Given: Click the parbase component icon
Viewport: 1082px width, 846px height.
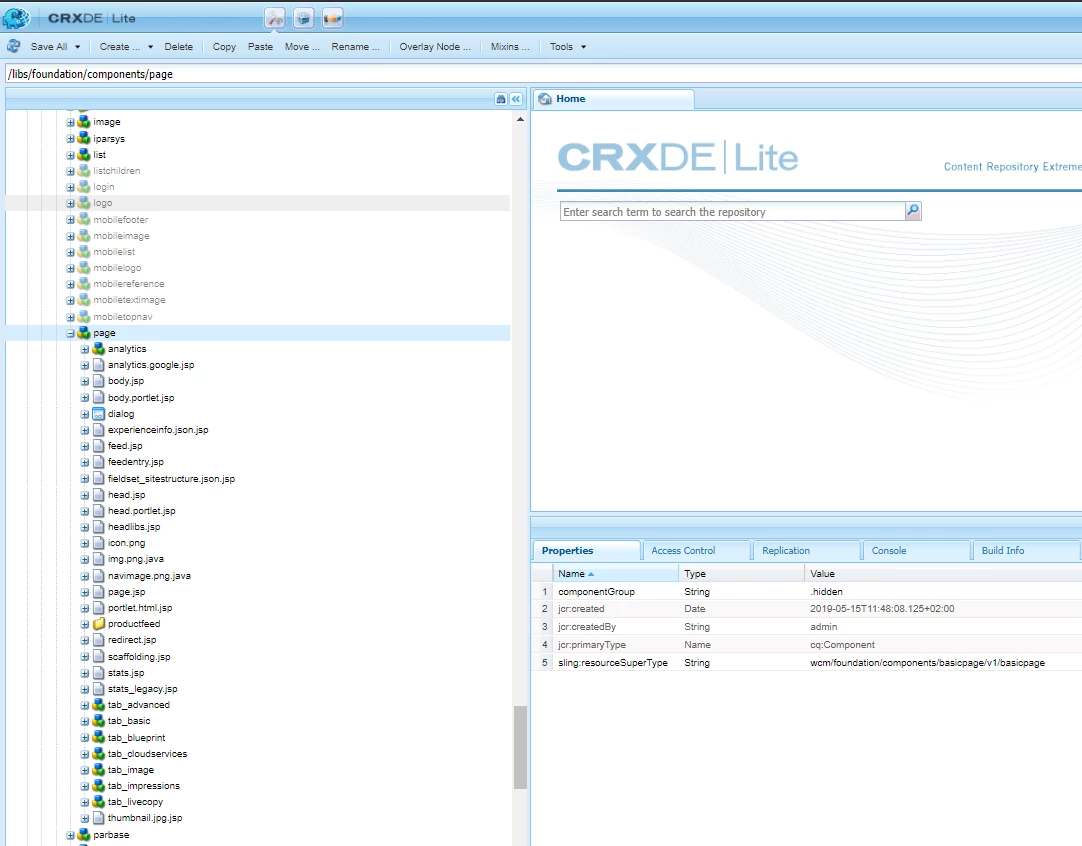Looking at the screenshot, I should pyautogui.click(x=83, y=835).
